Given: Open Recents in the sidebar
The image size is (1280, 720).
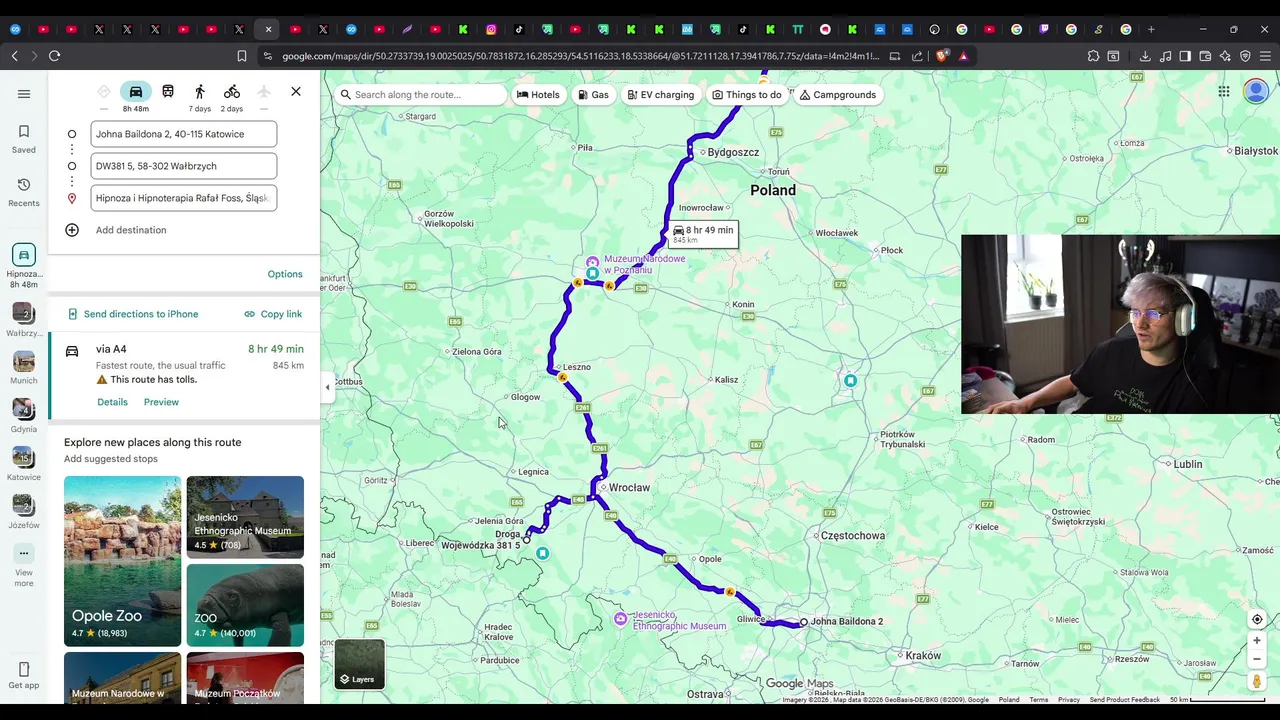Looking at the screenshot, I should pyautogui.click(x=24, y=192).
